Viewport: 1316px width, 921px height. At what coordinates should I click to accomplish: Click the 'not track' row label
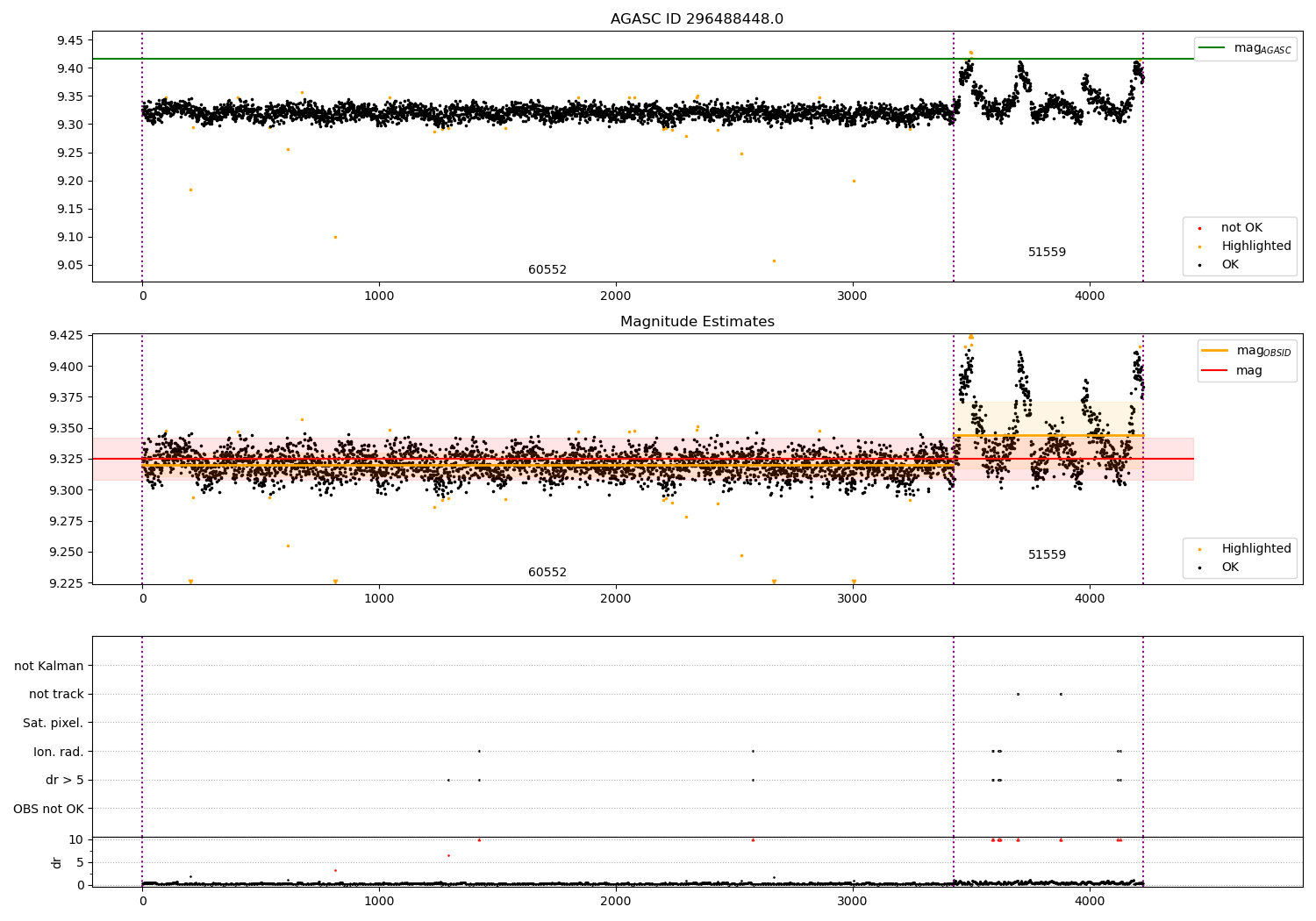pyautogui.click(x=56, y=695)
